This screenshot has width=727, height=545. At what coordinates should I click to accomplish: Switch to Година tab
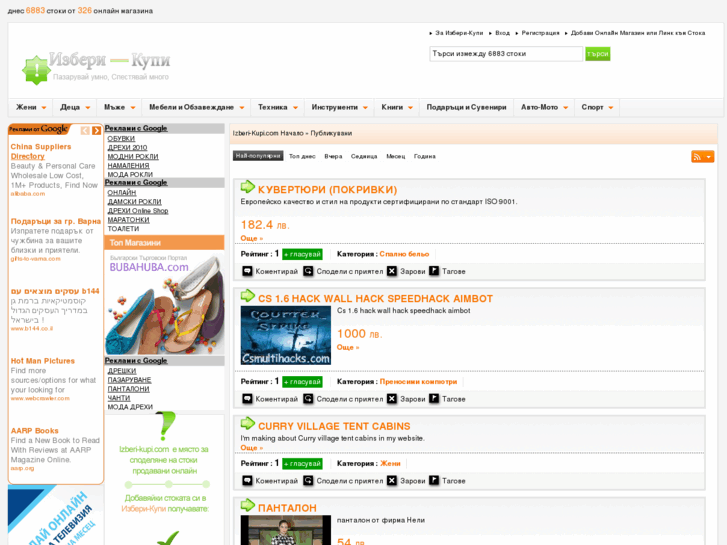click(425, 156)
